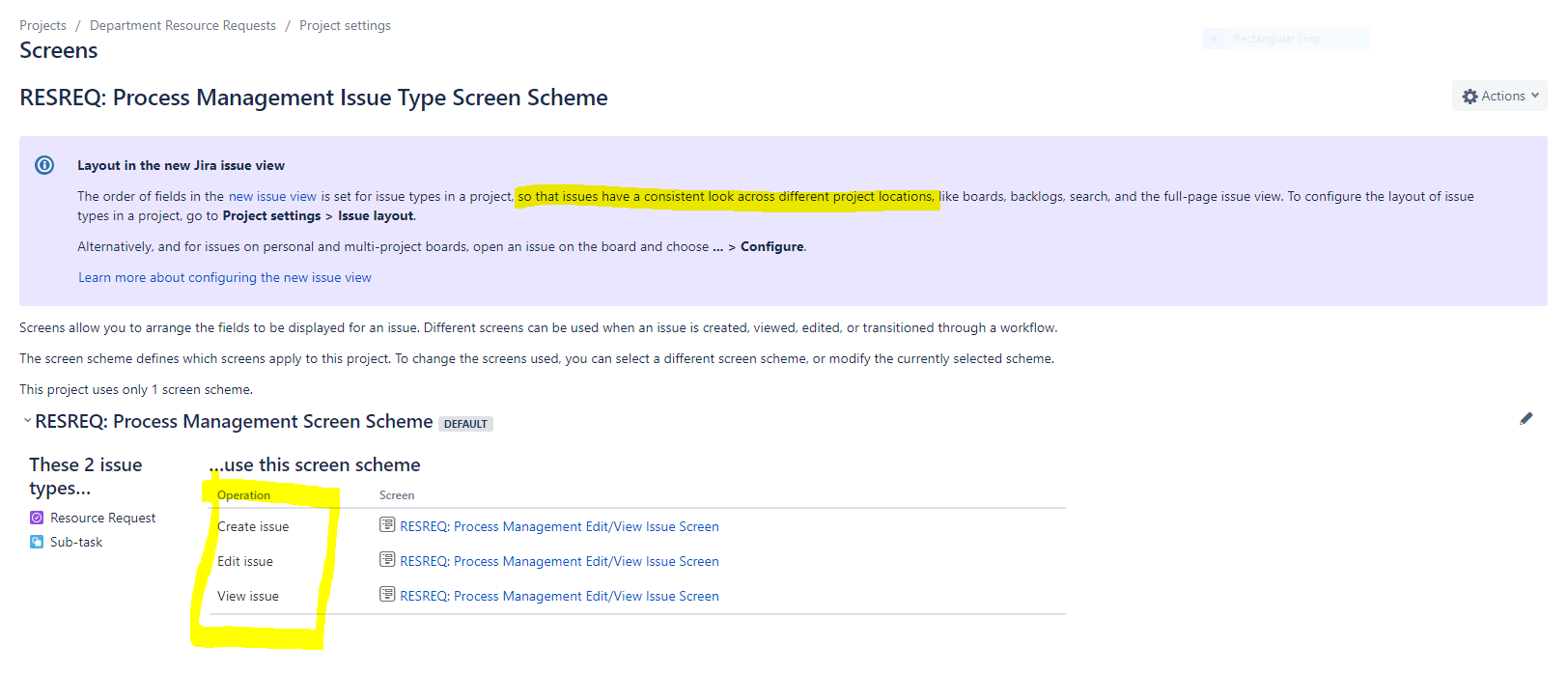The height and width of the screenshot is (674, 1568).
Task: Click the Resource Request issue type label
Action: (102, 518)
